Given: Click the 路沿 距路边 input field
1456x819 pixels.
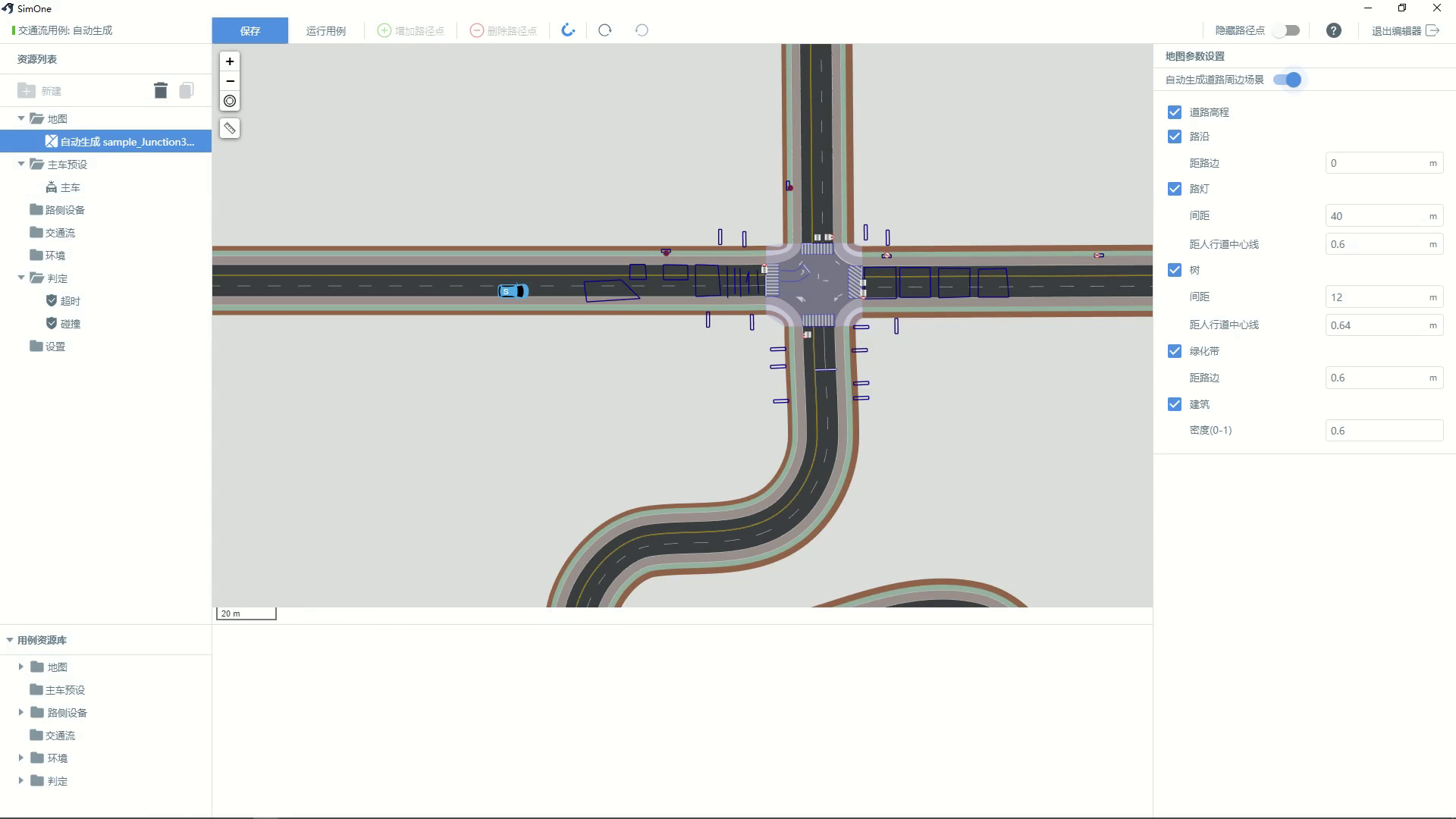Looking at the screenshot, I should (x=1384, y=163).
